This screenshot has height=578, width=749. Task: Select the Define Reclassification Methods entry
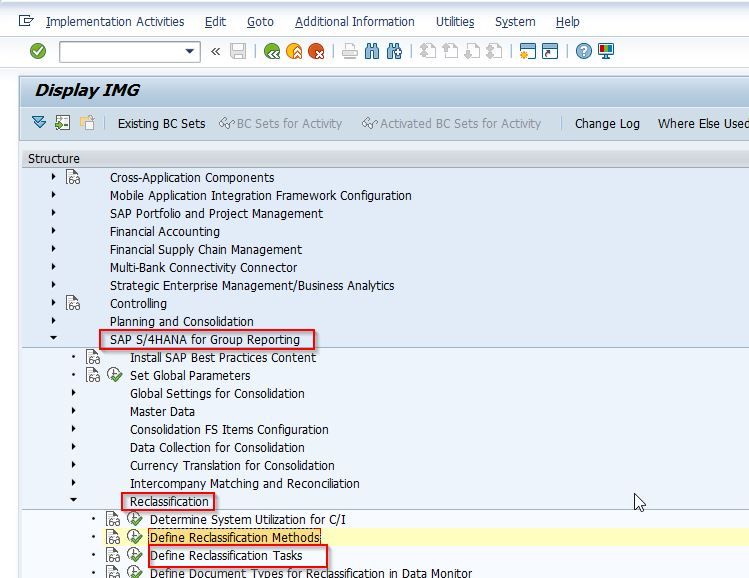pyautogui.click(x=235, y=538)
